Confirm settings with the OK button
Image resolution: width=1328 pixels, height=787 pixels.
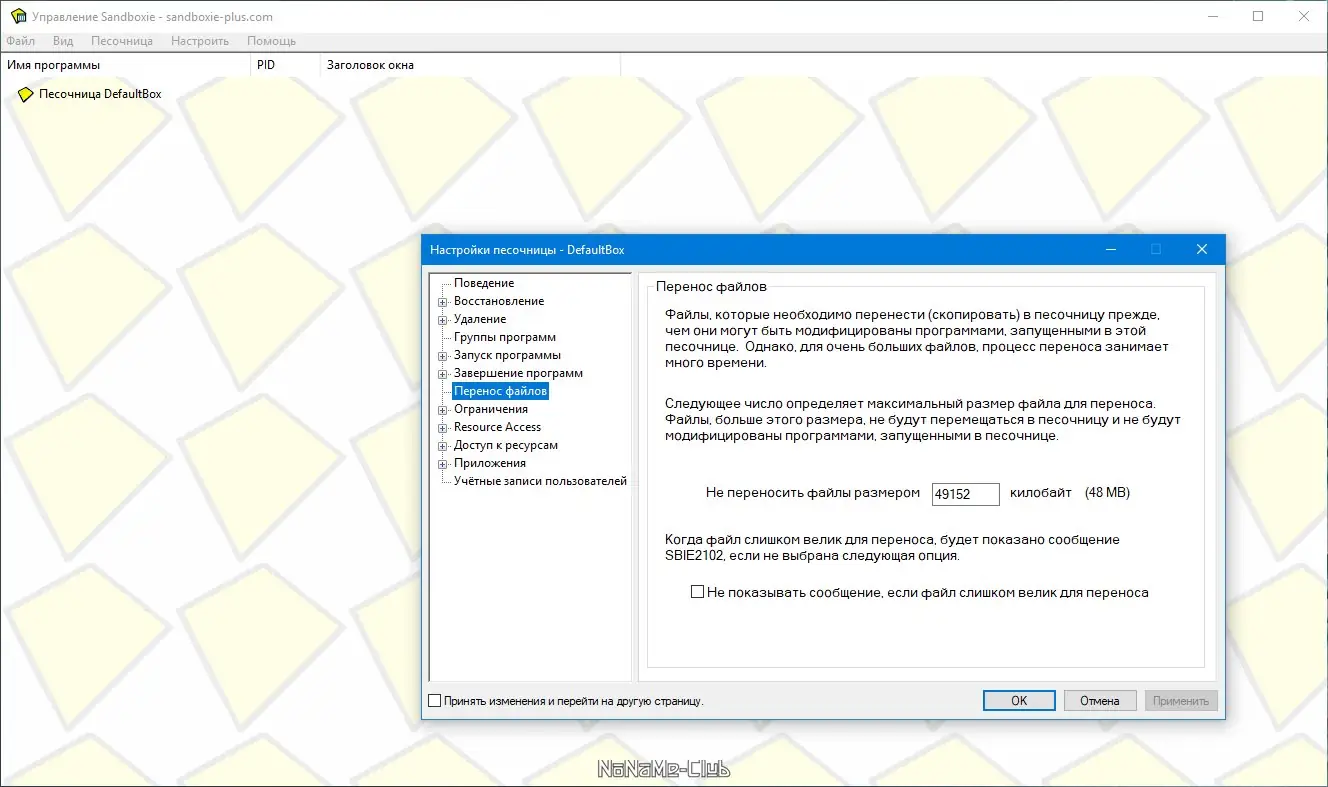[1019, 701]
